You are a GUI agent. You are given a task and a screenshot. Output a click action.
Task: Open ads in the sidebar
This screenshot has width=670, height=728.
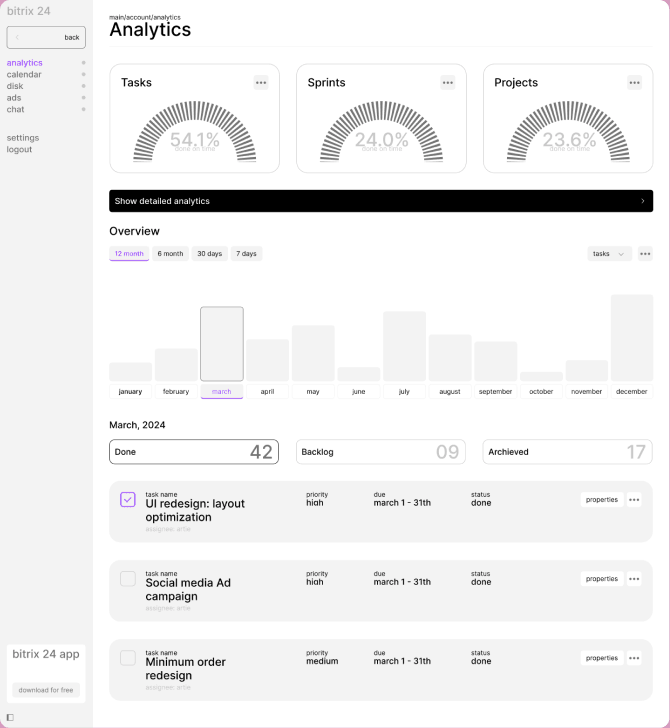click(14, 98)
